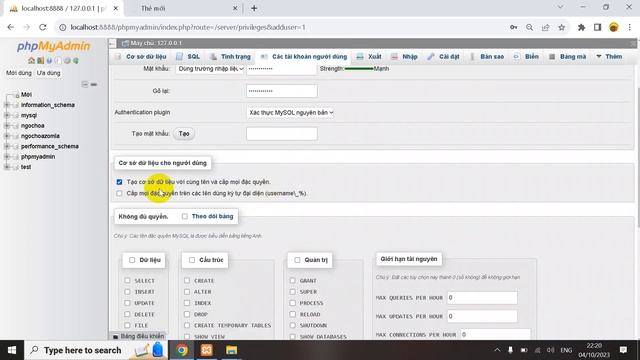The height and width of the screenshot is (360, 640).
Task: Open the Chrome profile avatar
Action: point(613,27)
